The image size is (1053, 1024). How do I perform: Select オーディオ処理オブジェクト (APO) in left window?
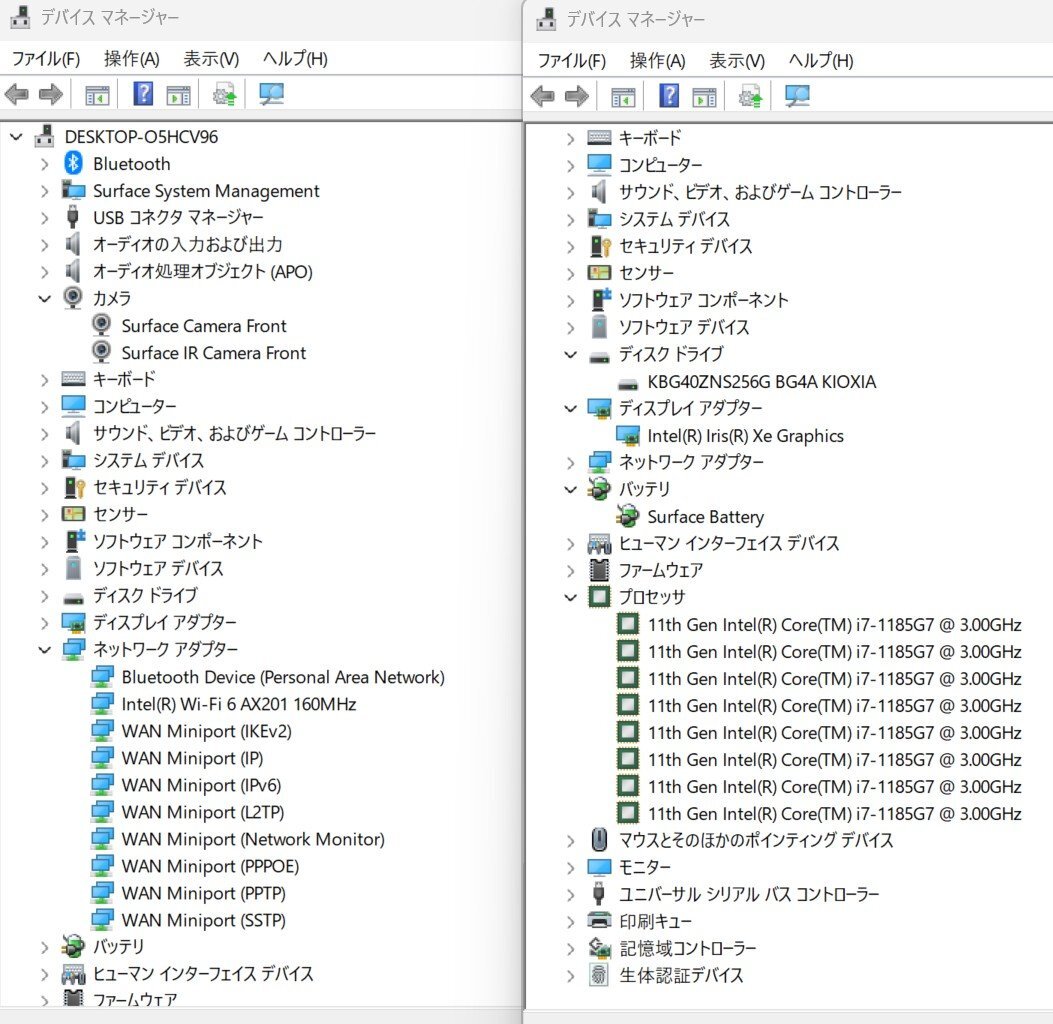click(203, 271)
